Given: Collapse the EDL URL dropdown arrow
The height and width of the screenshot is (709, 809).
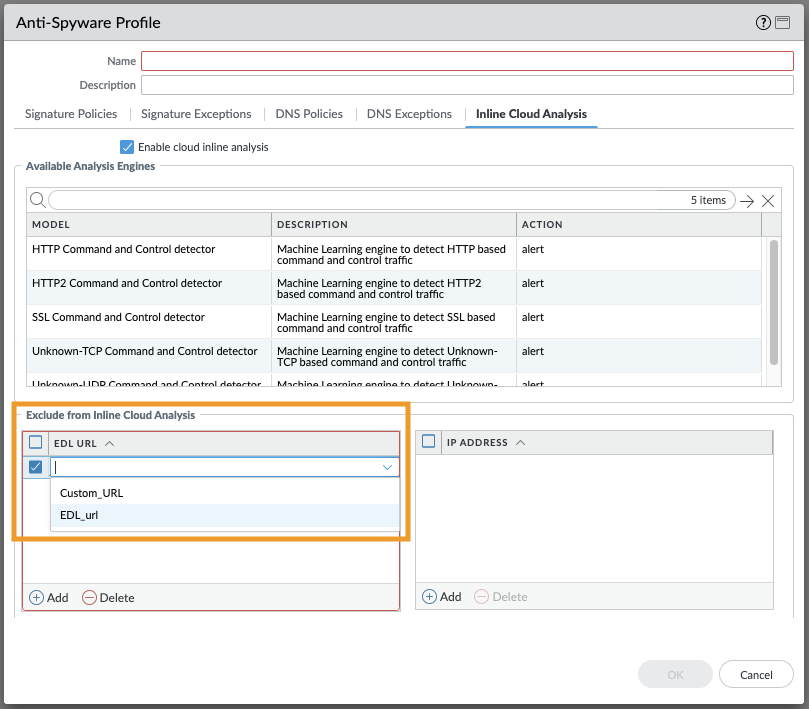Looking at the screenshot, I should (x=387, y=467).
